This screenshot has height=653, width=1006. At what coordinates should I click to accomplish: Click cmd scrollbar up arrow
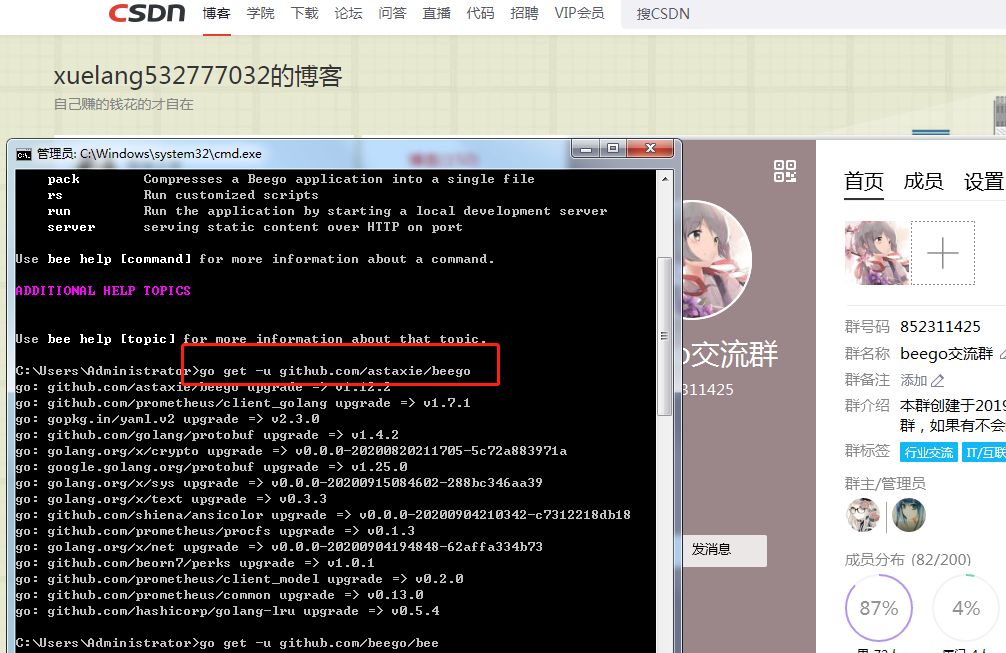(665, 179)
